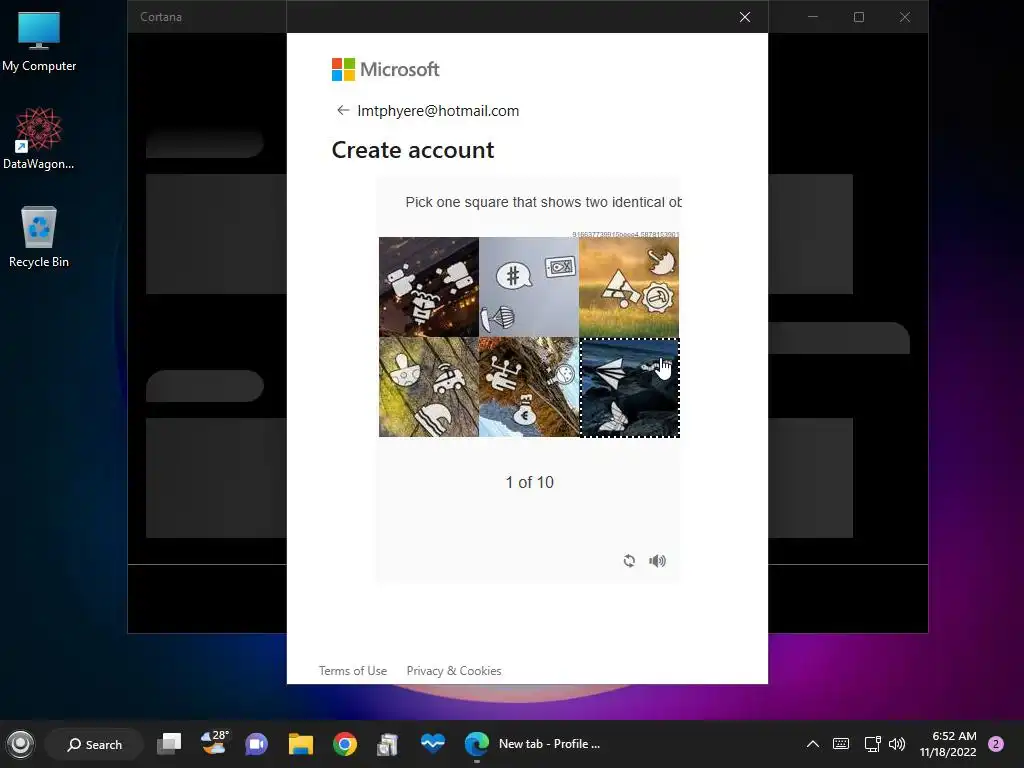This screenshot has height=768, width=1024.
Task: Open My Computer desktop icon
Action: (39, 42)
